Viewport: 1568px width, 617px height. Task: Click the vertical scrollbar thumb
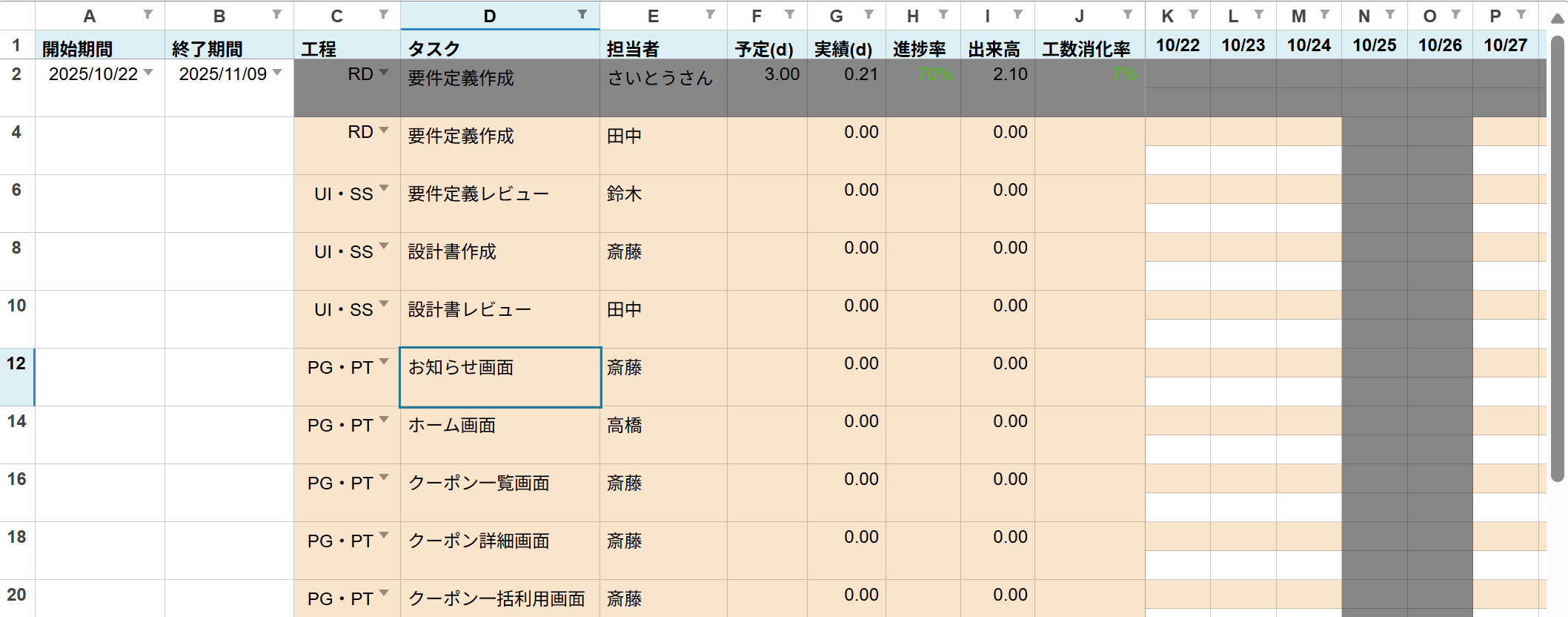click(1558, 260)
